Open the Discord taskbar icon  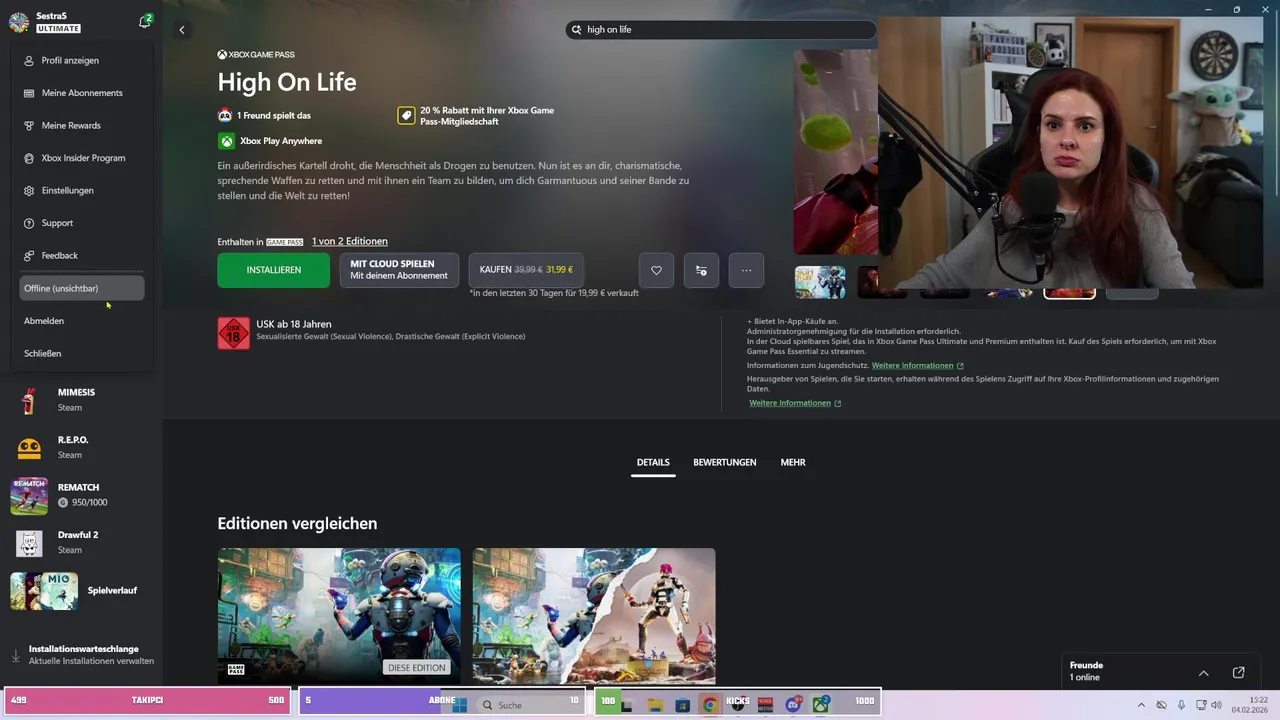(x=793, y=704)
